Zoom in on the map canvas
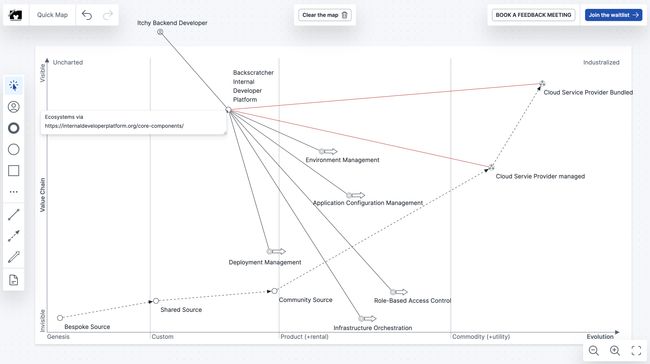650x364 pixels. [615, 351]
